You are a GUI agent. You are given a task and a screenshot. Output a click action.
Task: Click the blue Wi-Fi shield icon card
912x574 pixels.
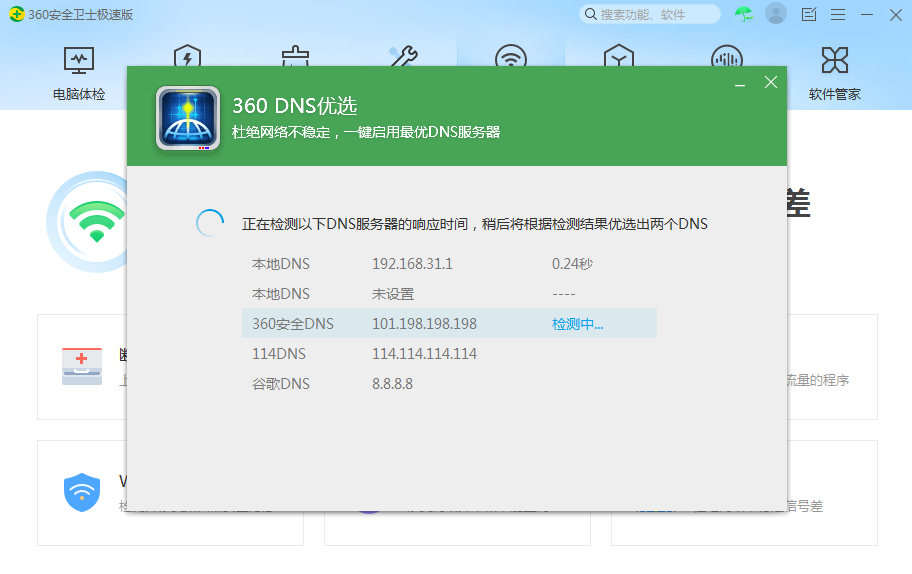pyautogui.click(x=82, y=492)
